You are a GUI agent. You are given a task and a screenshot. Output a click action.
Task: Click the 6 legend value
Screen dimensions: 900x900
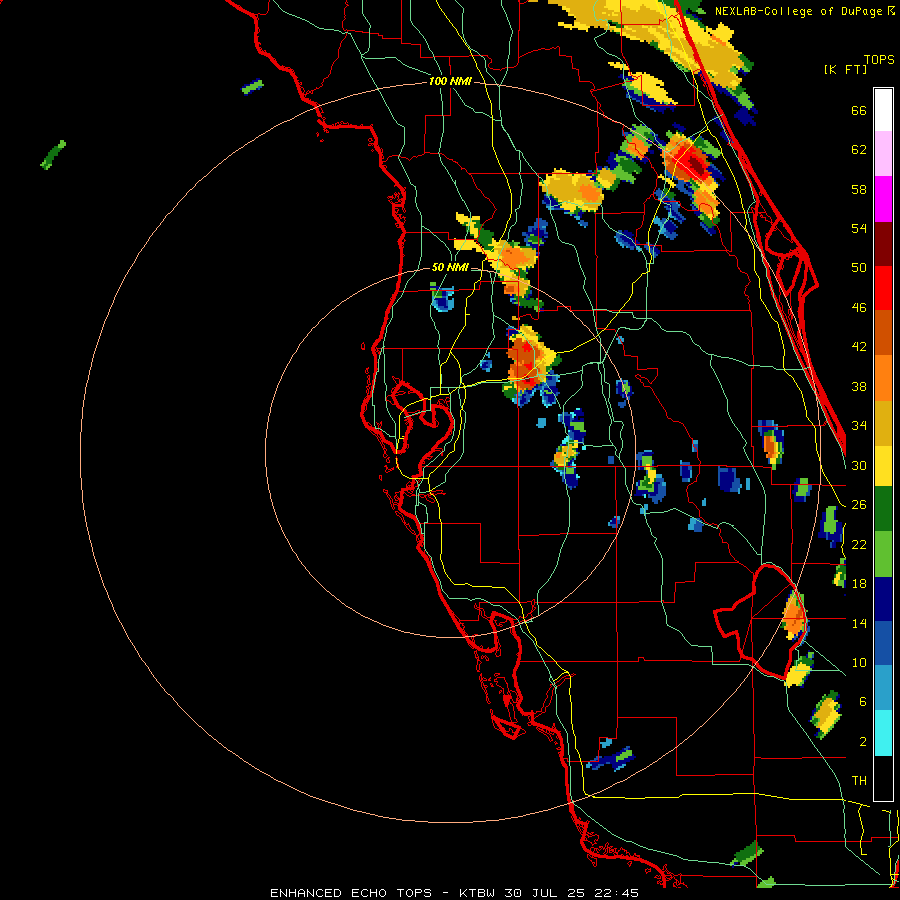[x=863, y=701]
